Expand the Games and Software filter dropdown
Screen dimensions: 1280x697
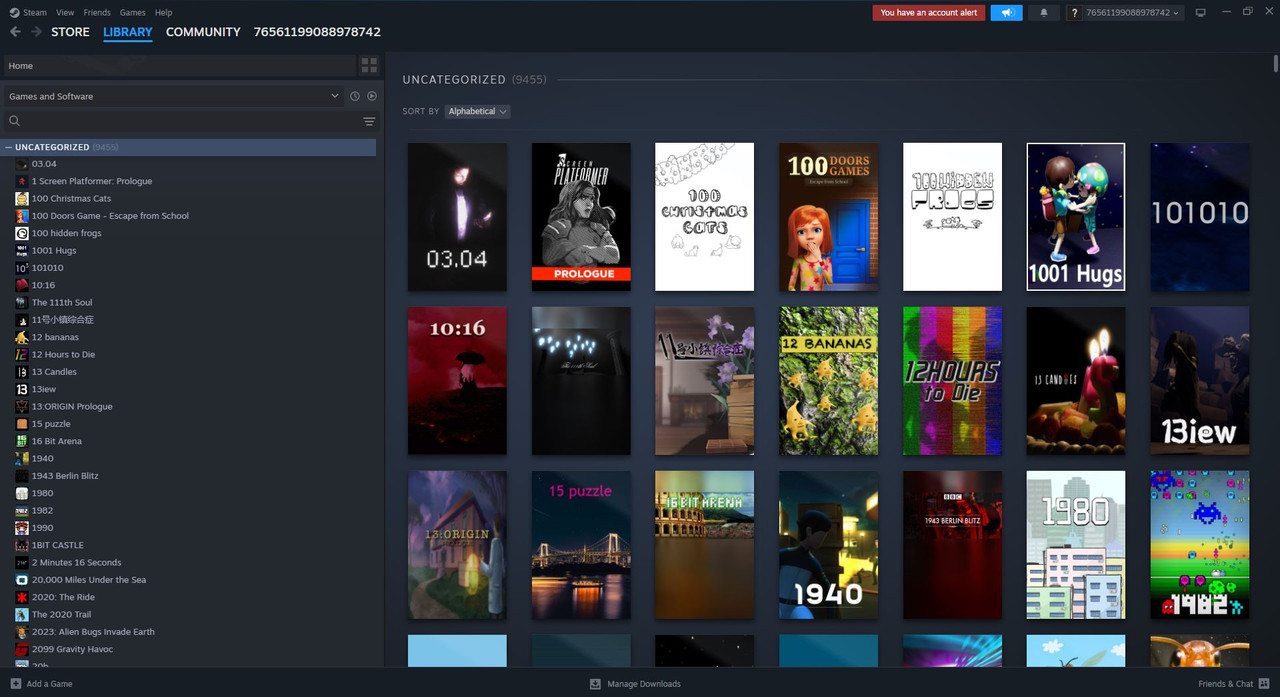[x=174, y=96]
